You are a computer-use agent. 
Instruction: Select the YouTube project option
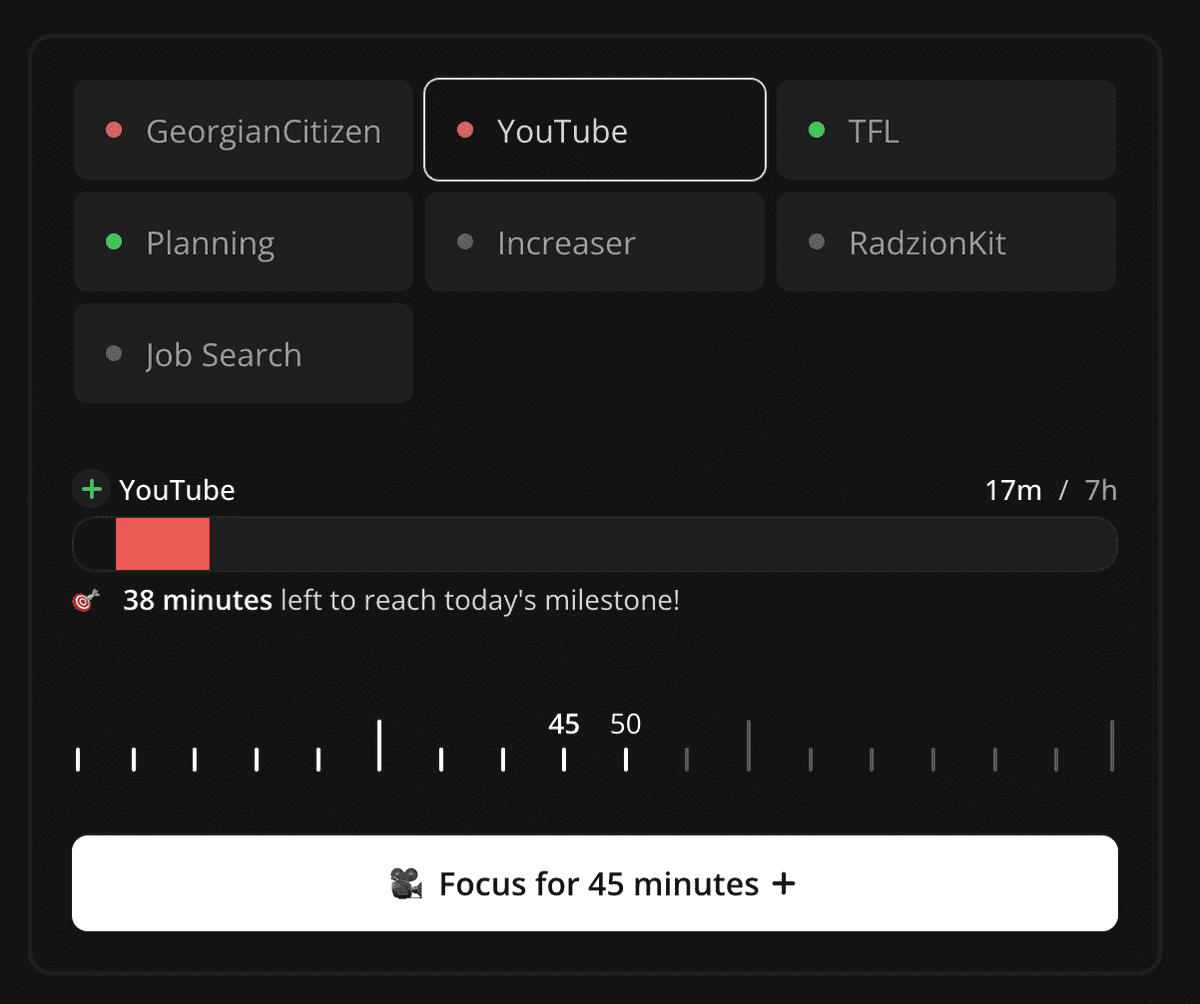pyautogui.click(x=595, y=130)
